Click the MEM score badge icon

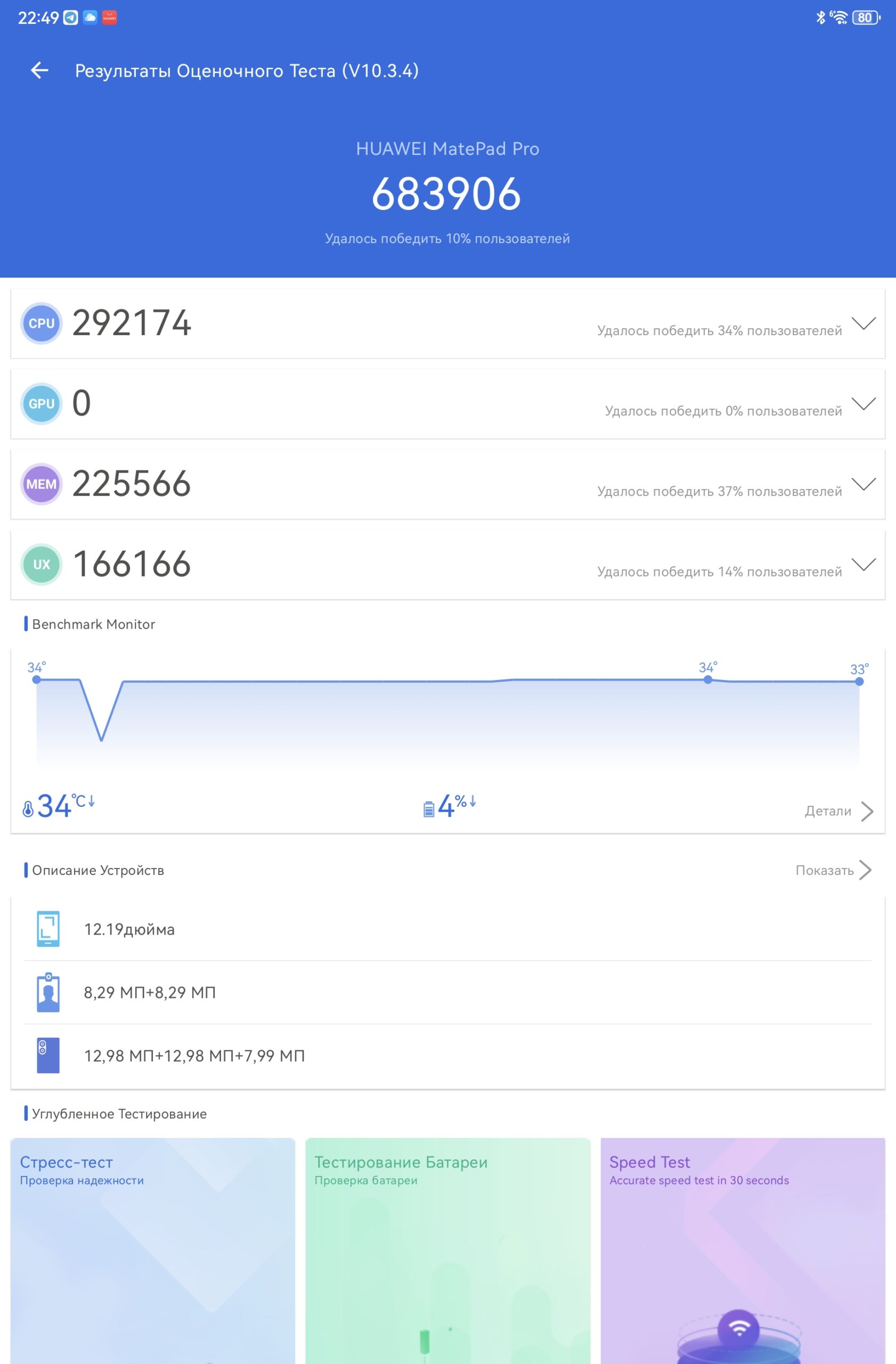click(41, 484)
